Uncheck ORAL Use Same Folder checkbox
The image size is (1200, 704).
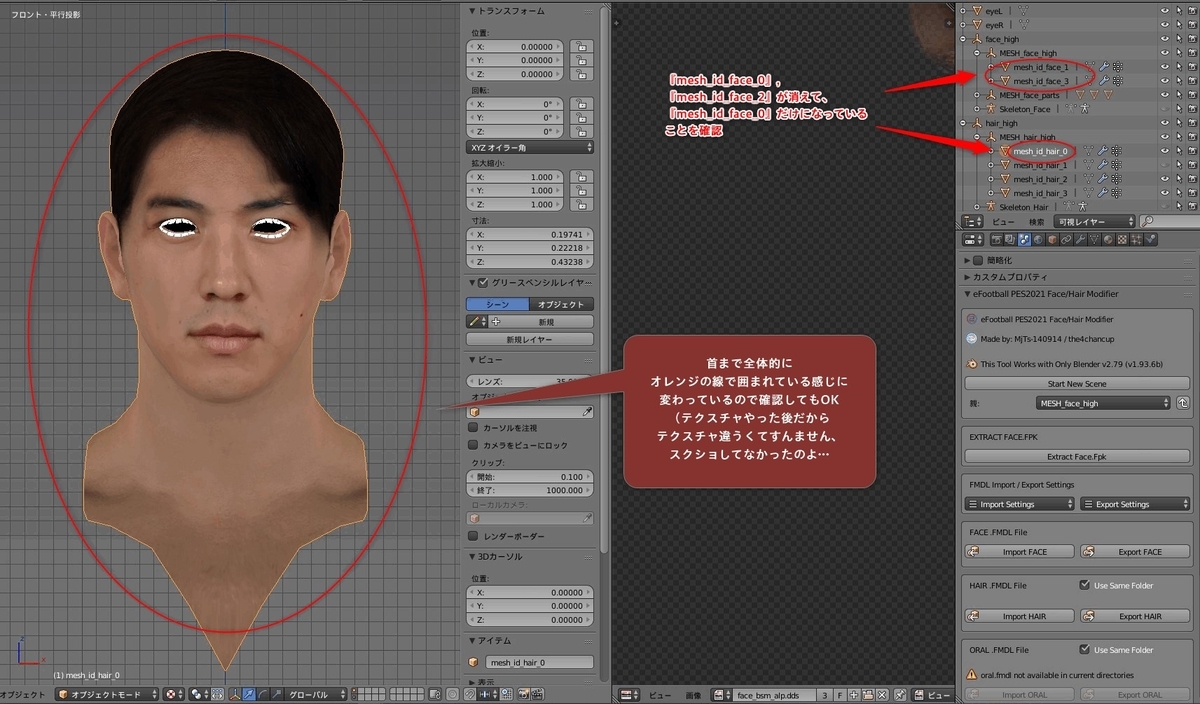[1085, 650]
